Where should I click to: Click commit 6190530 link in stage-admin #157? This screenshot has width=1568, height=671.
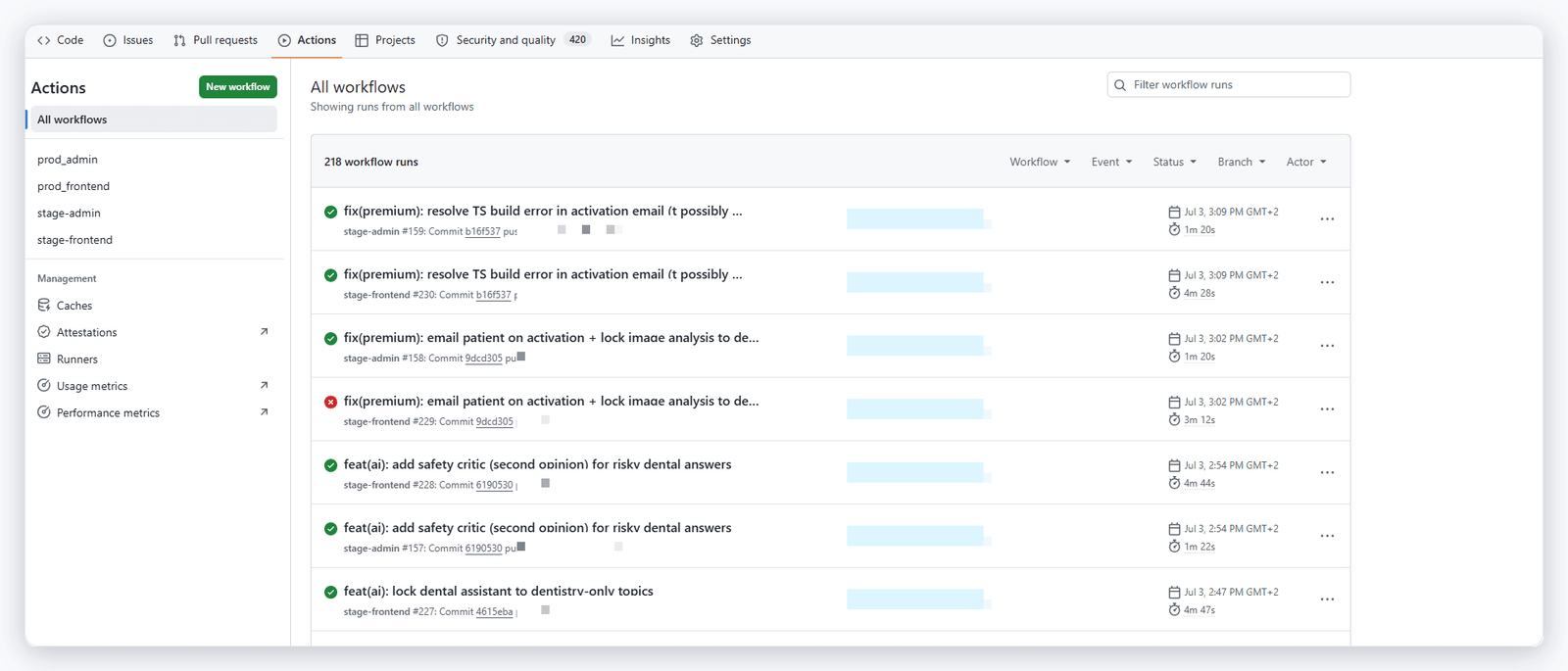pos(483,549)
